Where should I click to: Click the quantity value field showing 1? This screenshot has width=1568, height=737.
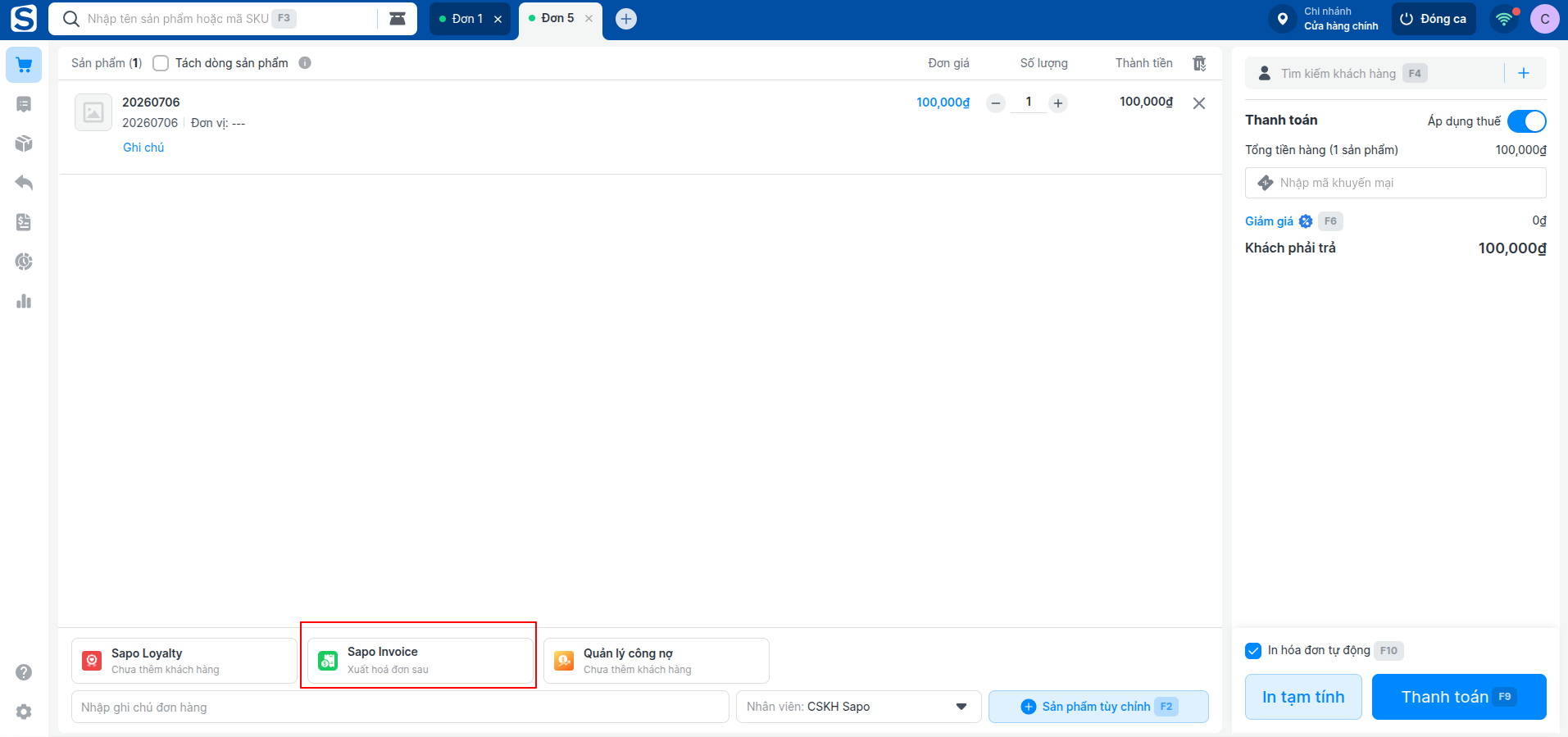coord(1028,102)
